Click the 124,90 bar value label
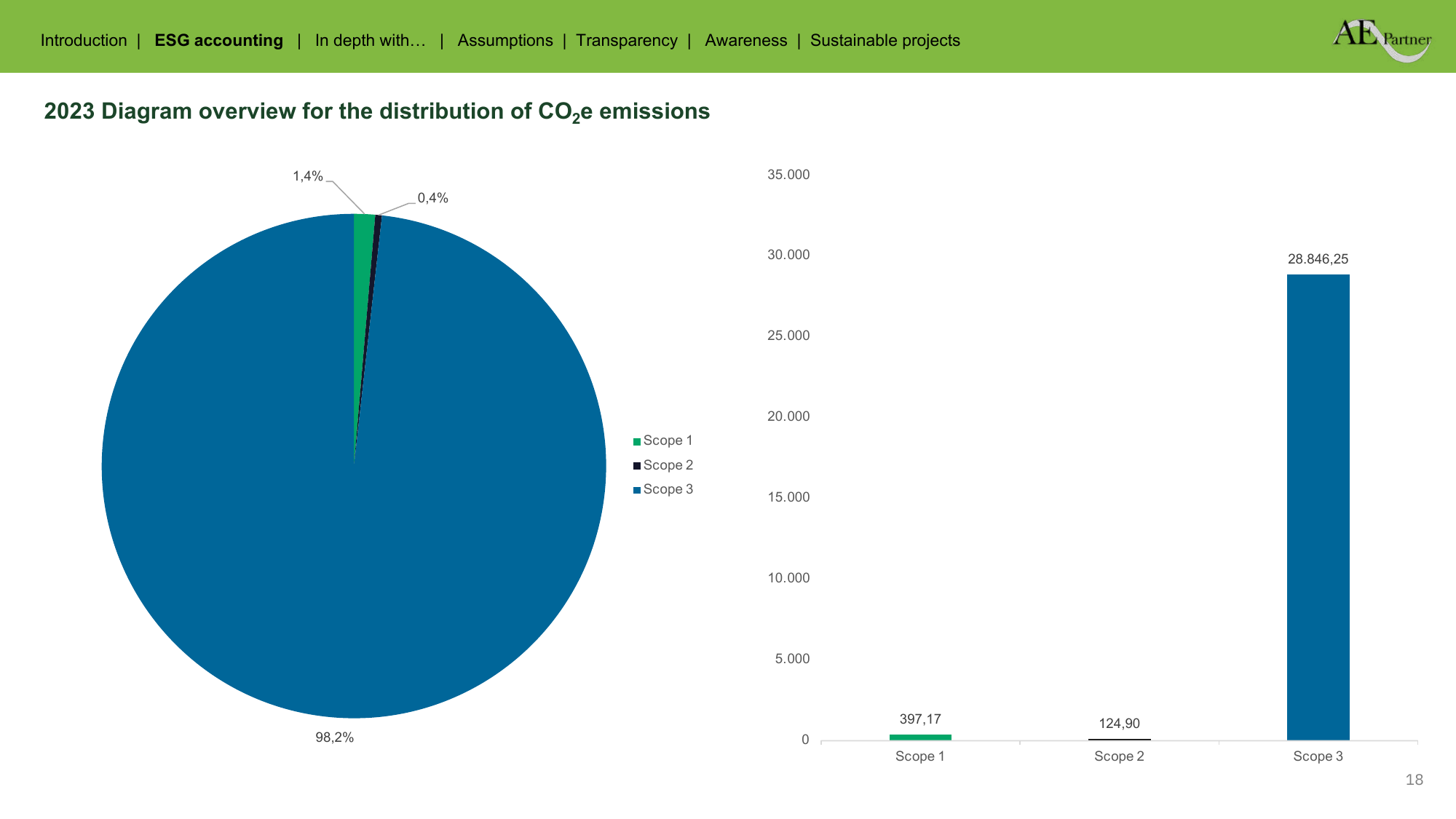1456x819 pixels. pos(1119,724)
